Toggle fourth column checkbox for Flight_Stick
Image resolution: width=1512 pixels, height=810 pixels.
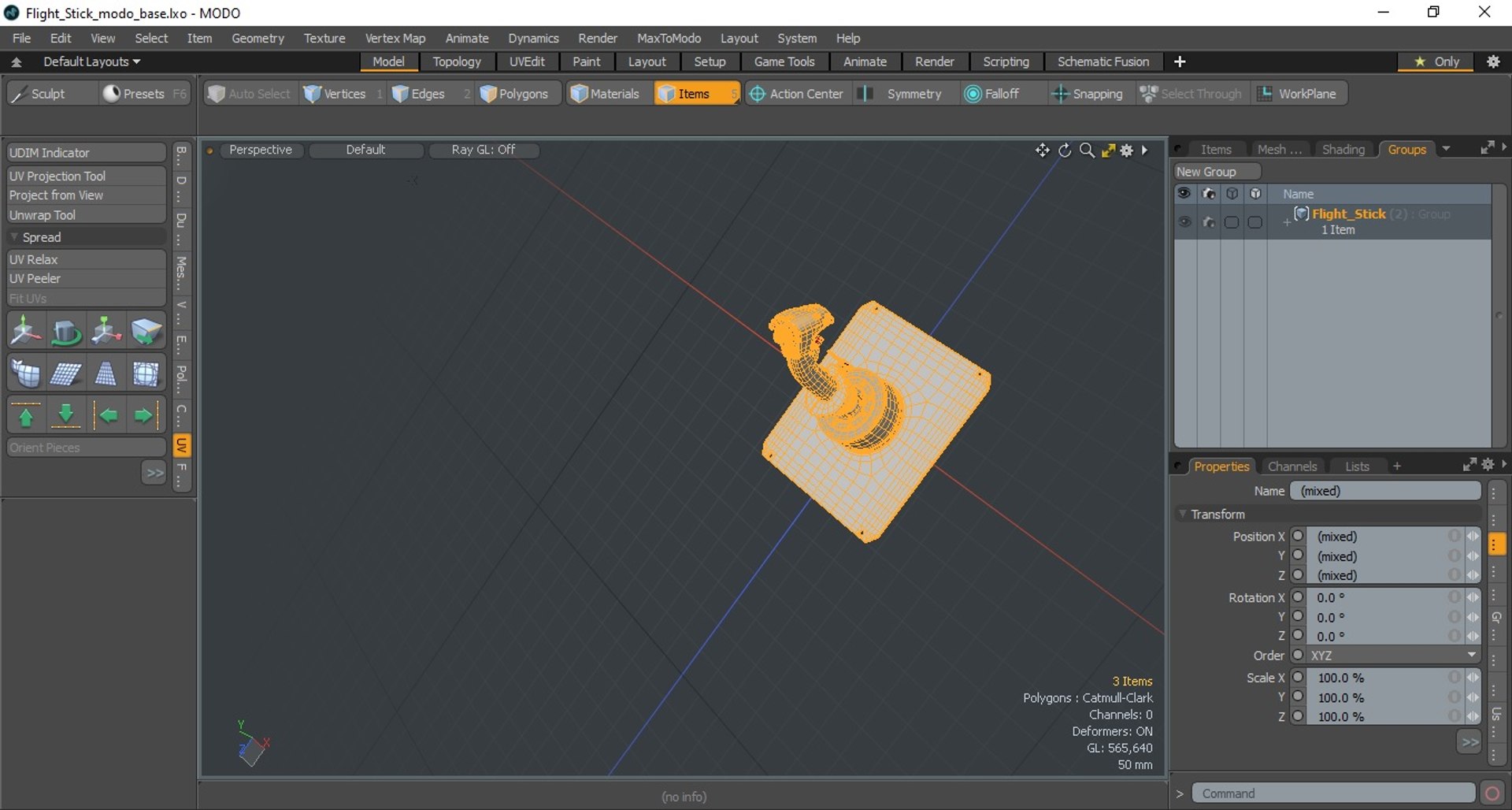pyautogui.click(x=1255, y=222)
